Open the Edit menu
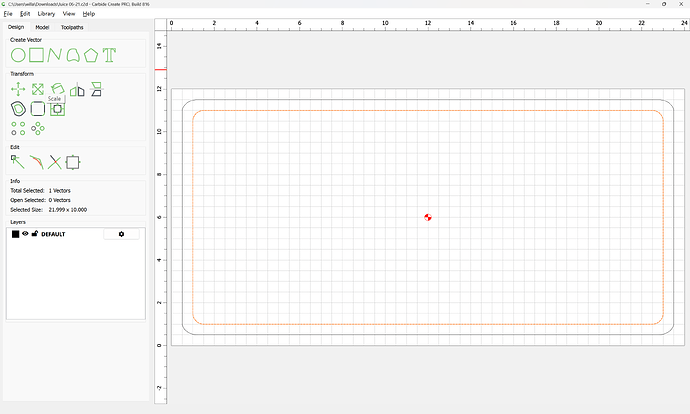The height and width of the screenshot is (414, 690). tap(25, 14)
